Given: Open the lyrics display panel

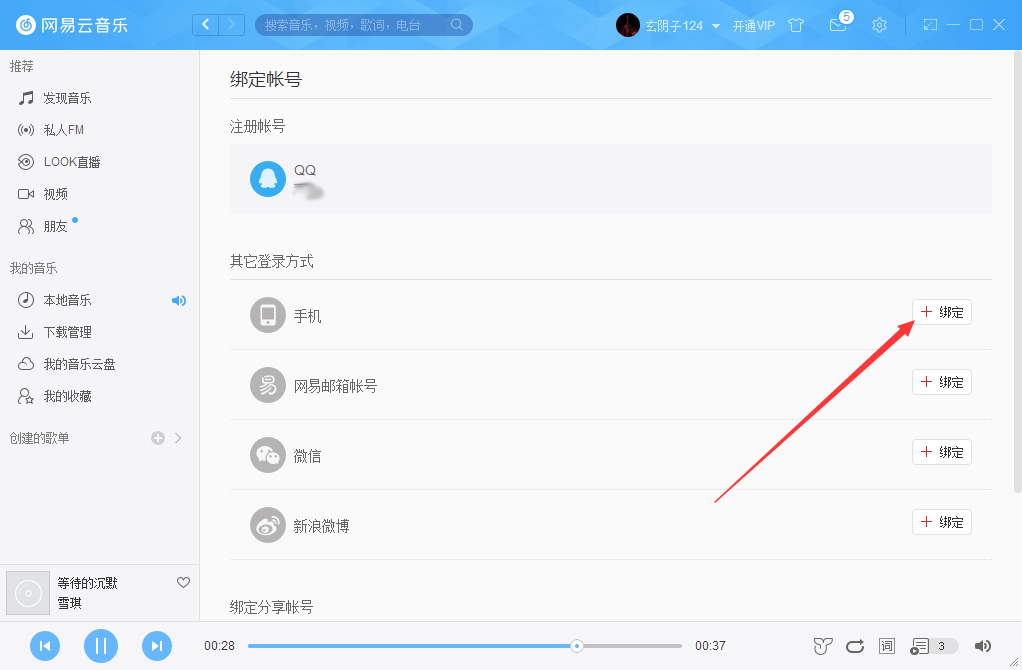Looking at the screenshot, I should [886, 646].
